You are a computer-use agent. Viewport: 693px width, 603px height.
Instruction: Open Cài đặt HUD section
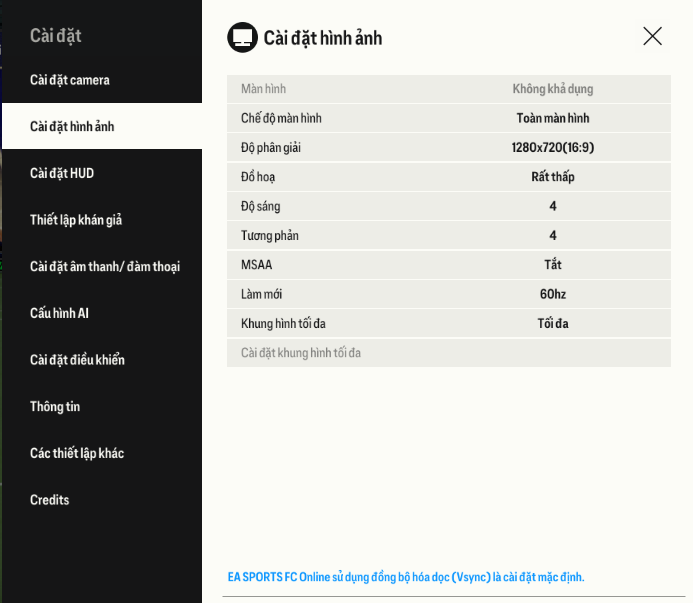(62, 173)
